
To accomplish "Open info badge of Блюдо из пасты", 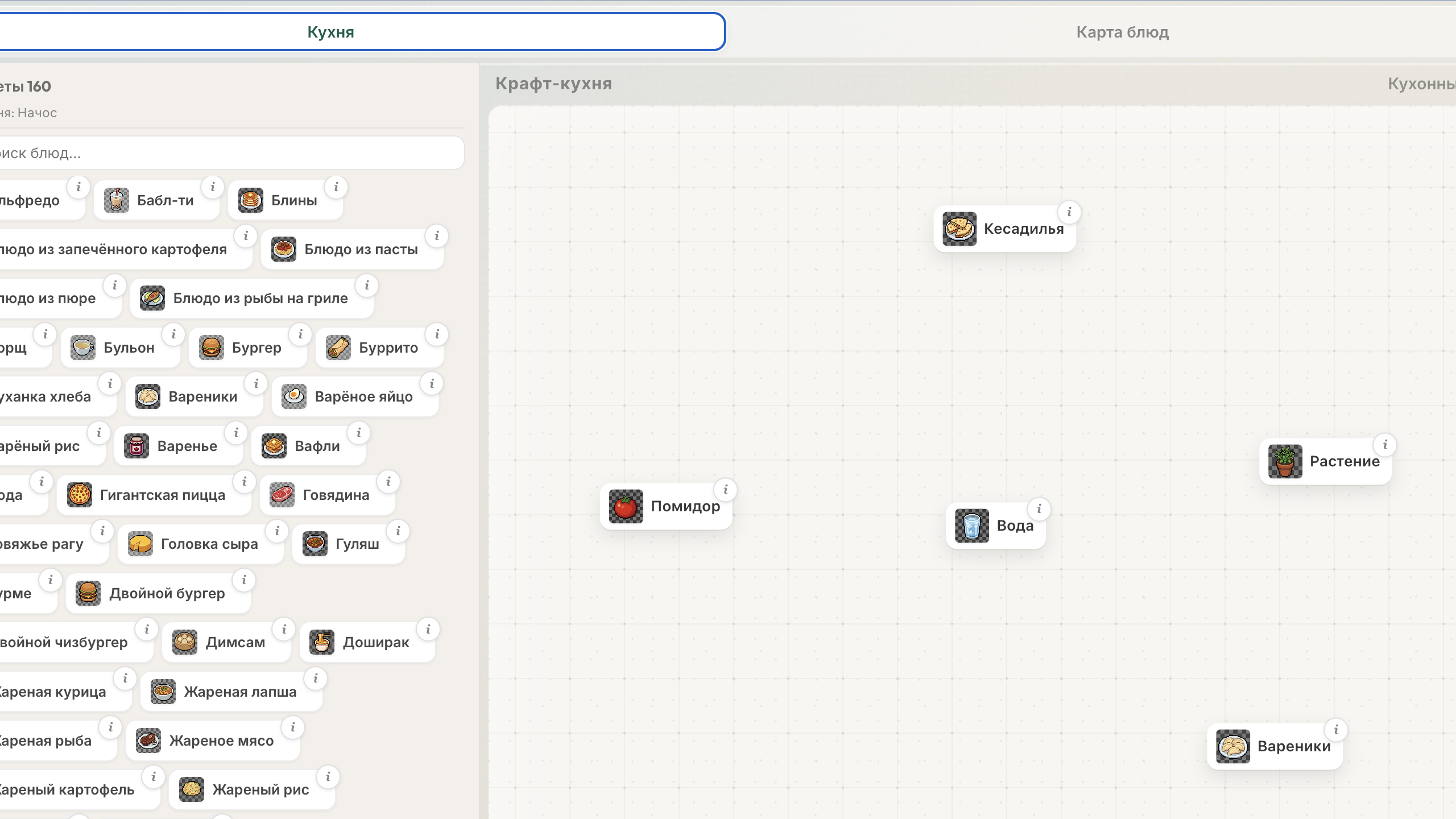I will [x=437, y=236].
